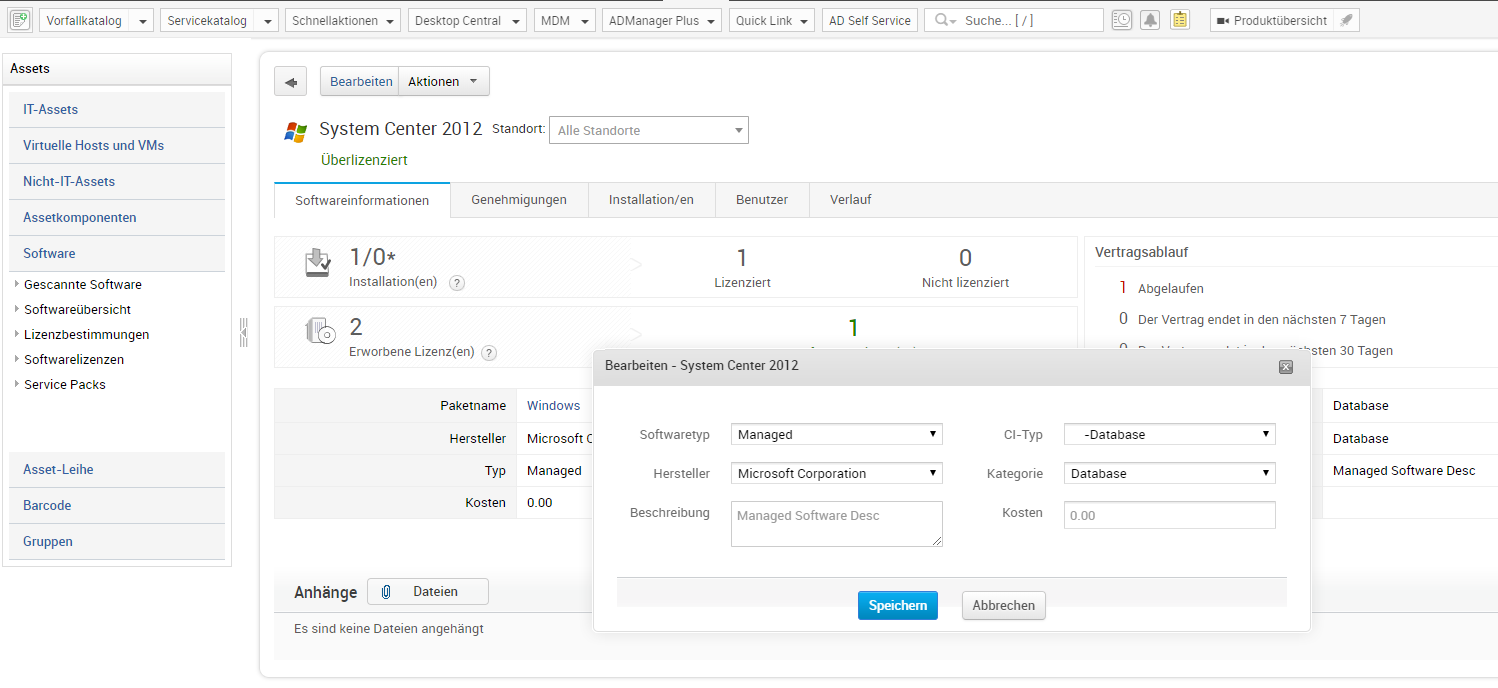Screen dimensions: 1498x688
Task: Open the notifications bell icon
Action: coord(1150,20)
